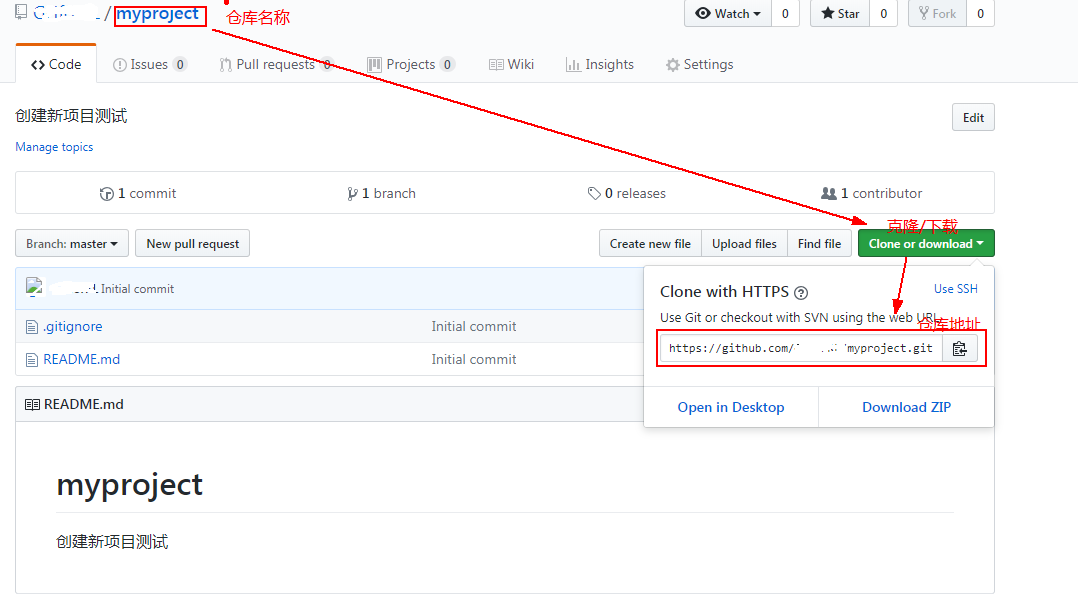The image size is (1078, 595).
Task: Open the Wiki tab
Action: (x=511, y=64)
